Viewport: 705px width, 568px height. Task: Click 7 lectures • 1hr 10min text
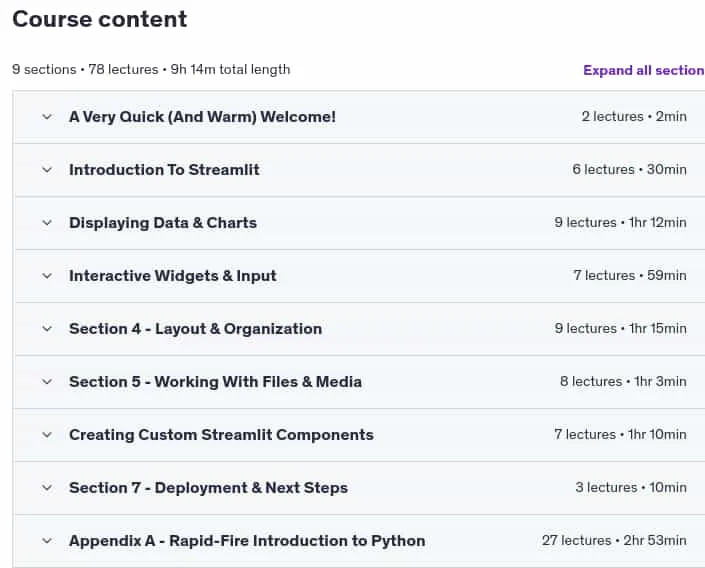pos(620,435)
